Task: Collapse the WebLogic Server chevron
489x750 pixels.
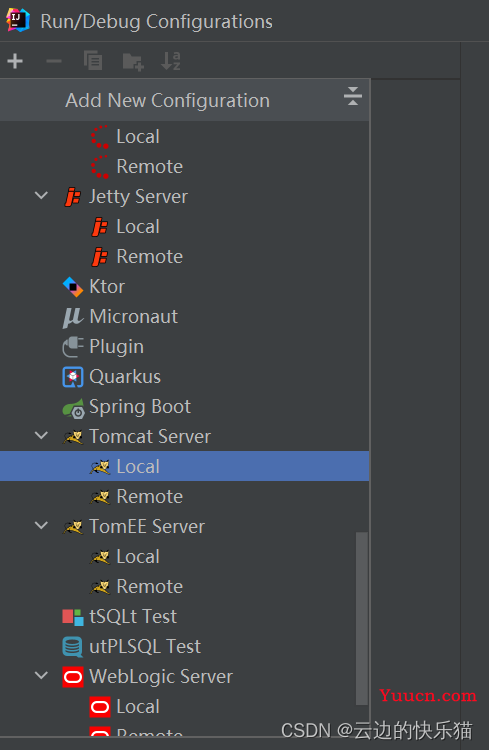Action: [x=42, y=675]
